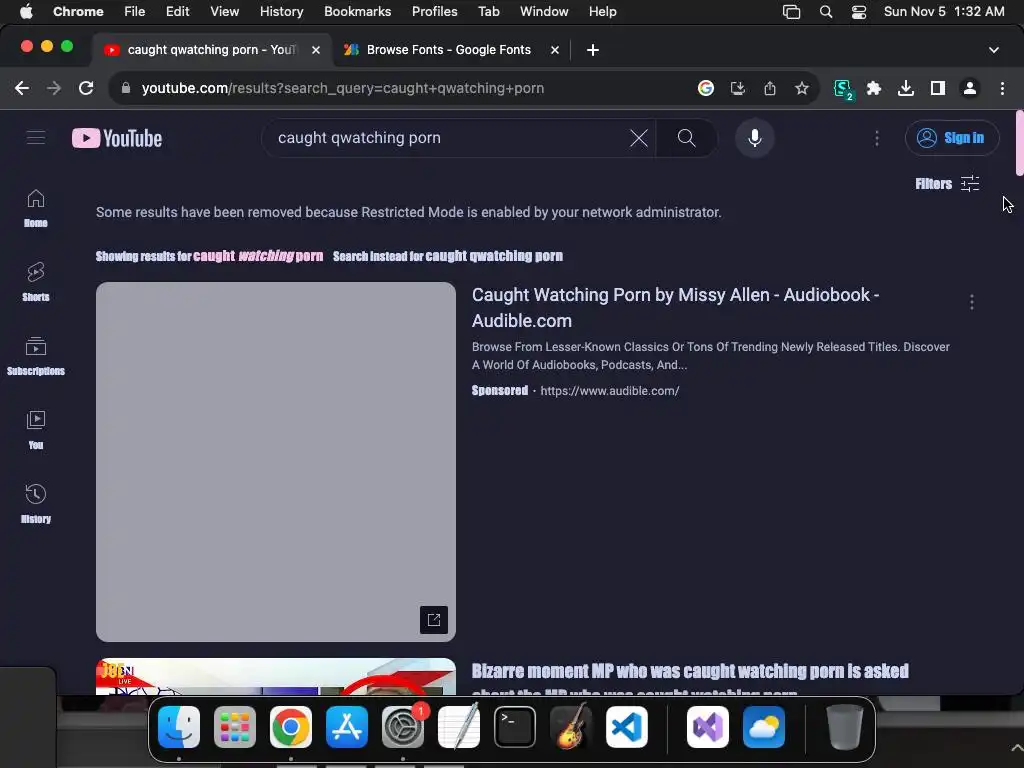Go to Home in the sidebar

tap(36, 208)
